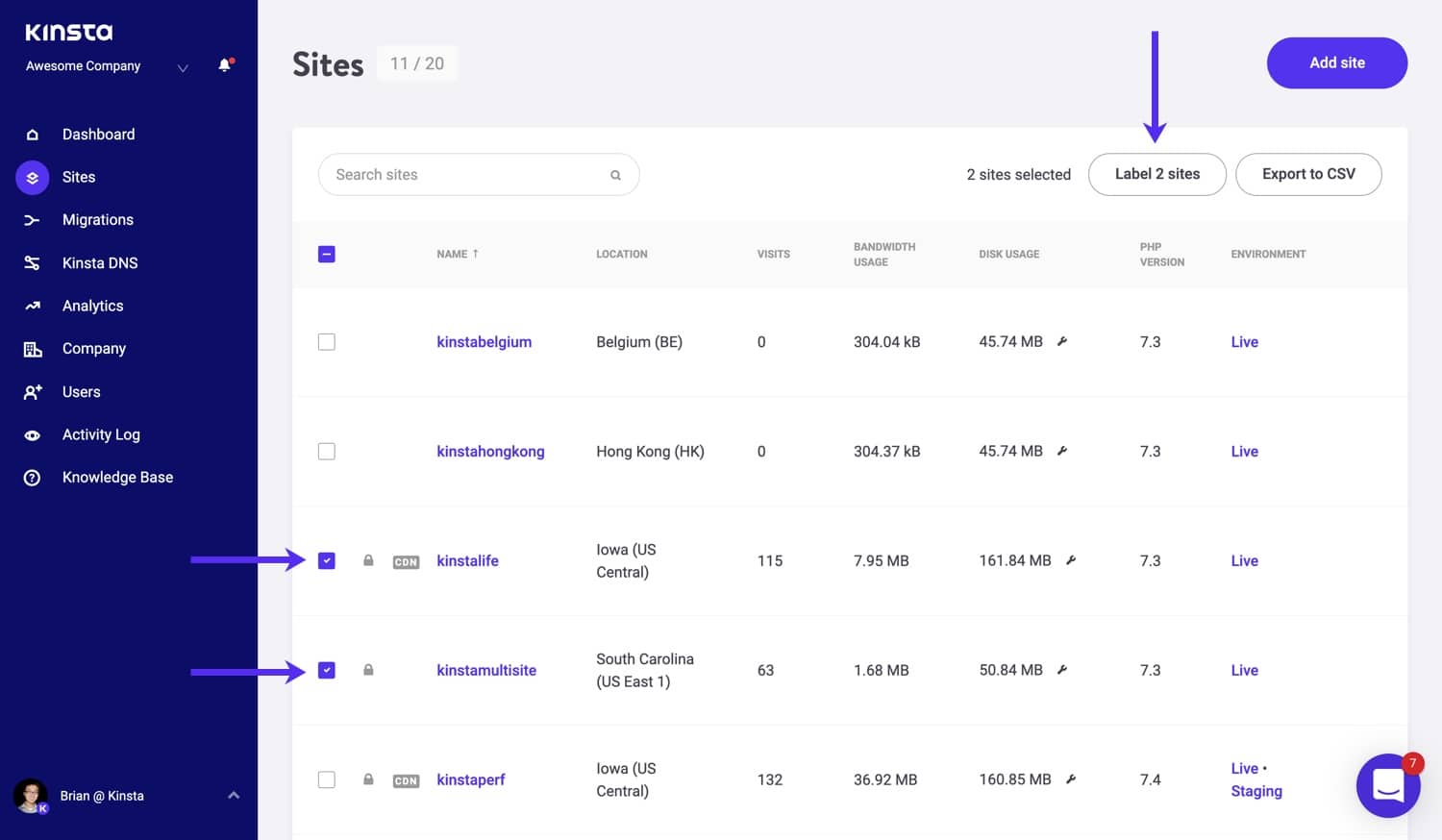Image resolution: width=1442 pixels, height=840 pixels.
Task: Open the Migrations section icon
Action: [32, 219]
